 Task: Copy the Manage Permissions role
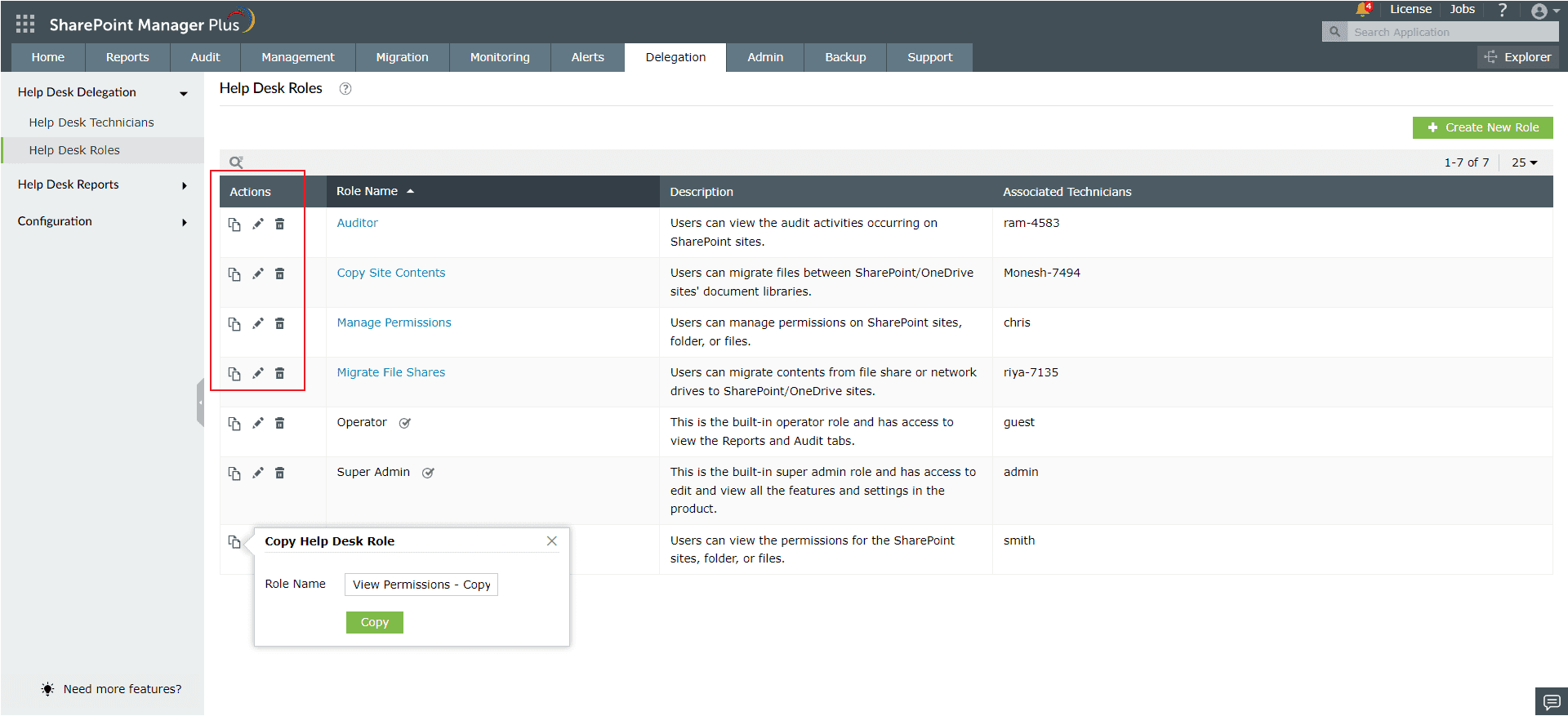234,324
